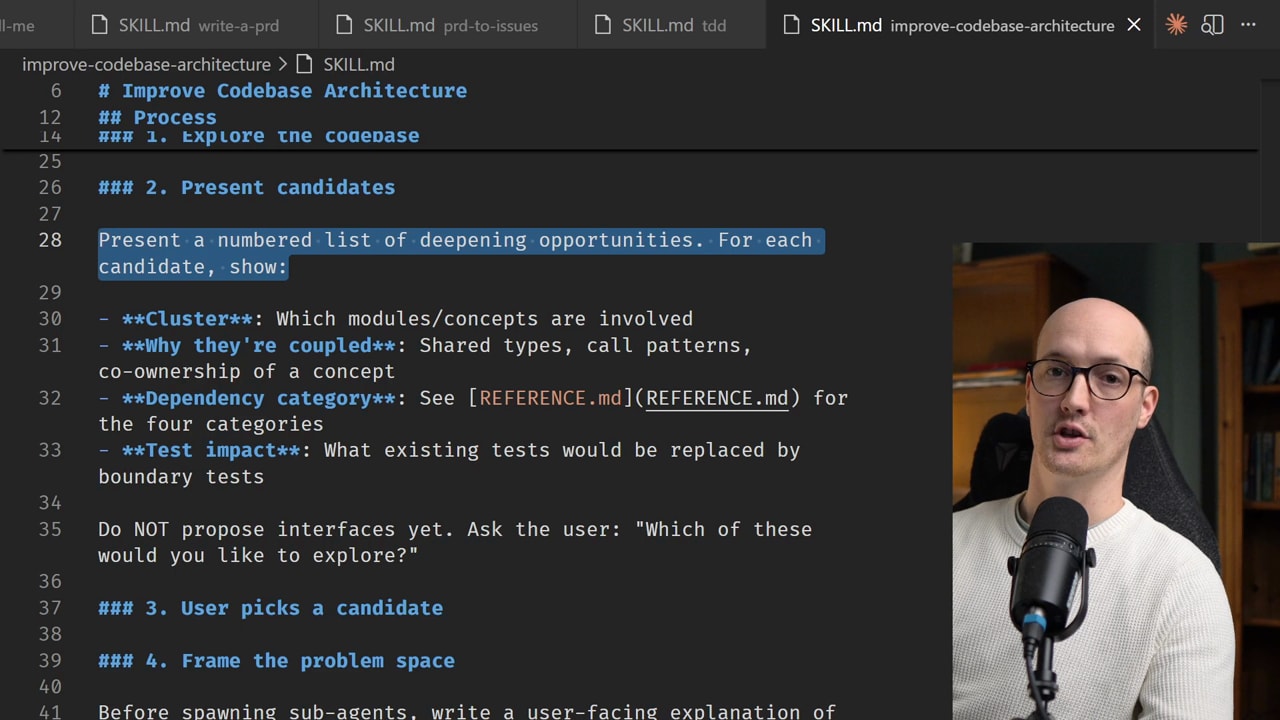
Task: Click improve-codebase-architecture breadcrumb folder
Action: [x=146, y=64]
